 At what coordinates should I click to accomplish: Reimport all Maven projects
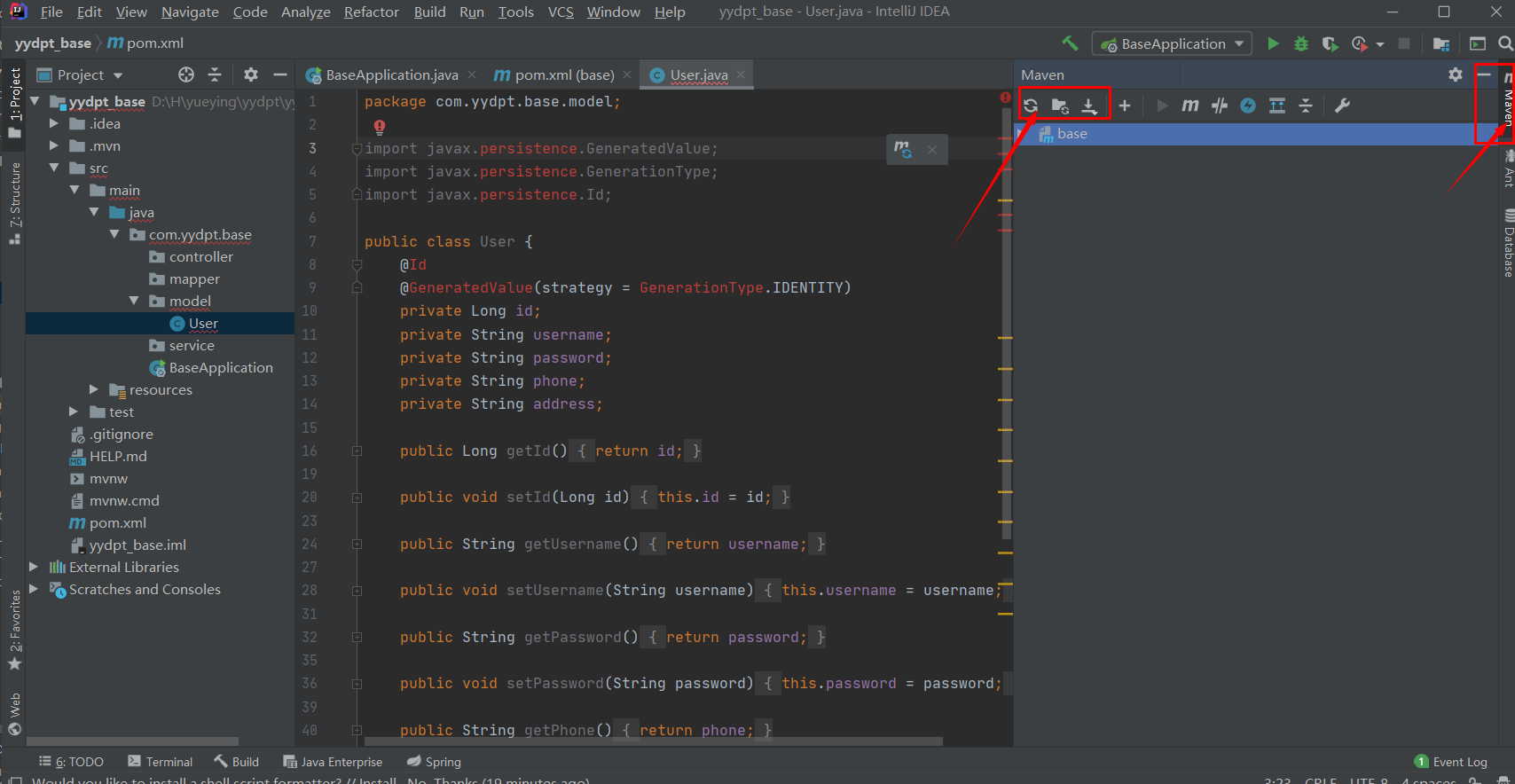tap(1031, 106)
